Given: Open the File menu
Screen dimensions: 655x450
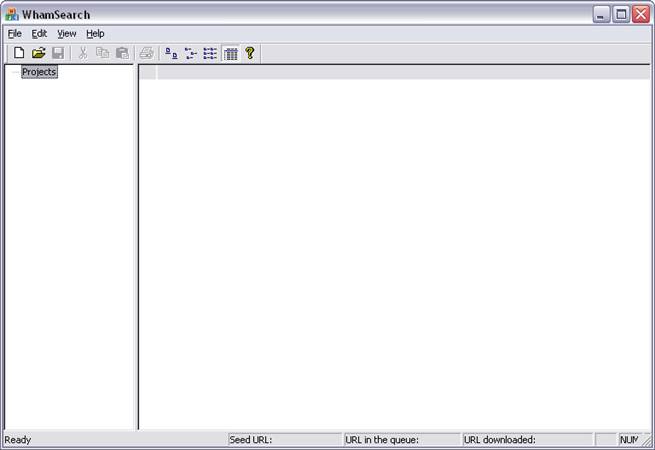Looking at the screenshot, I should point(15,34).
